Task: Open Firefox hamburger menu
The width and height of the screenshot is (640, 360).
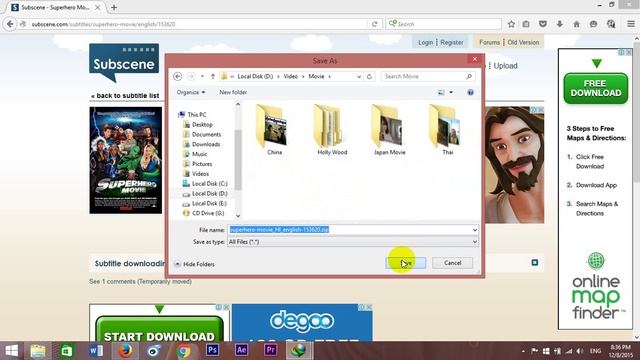Action: [x=631, y=24]
